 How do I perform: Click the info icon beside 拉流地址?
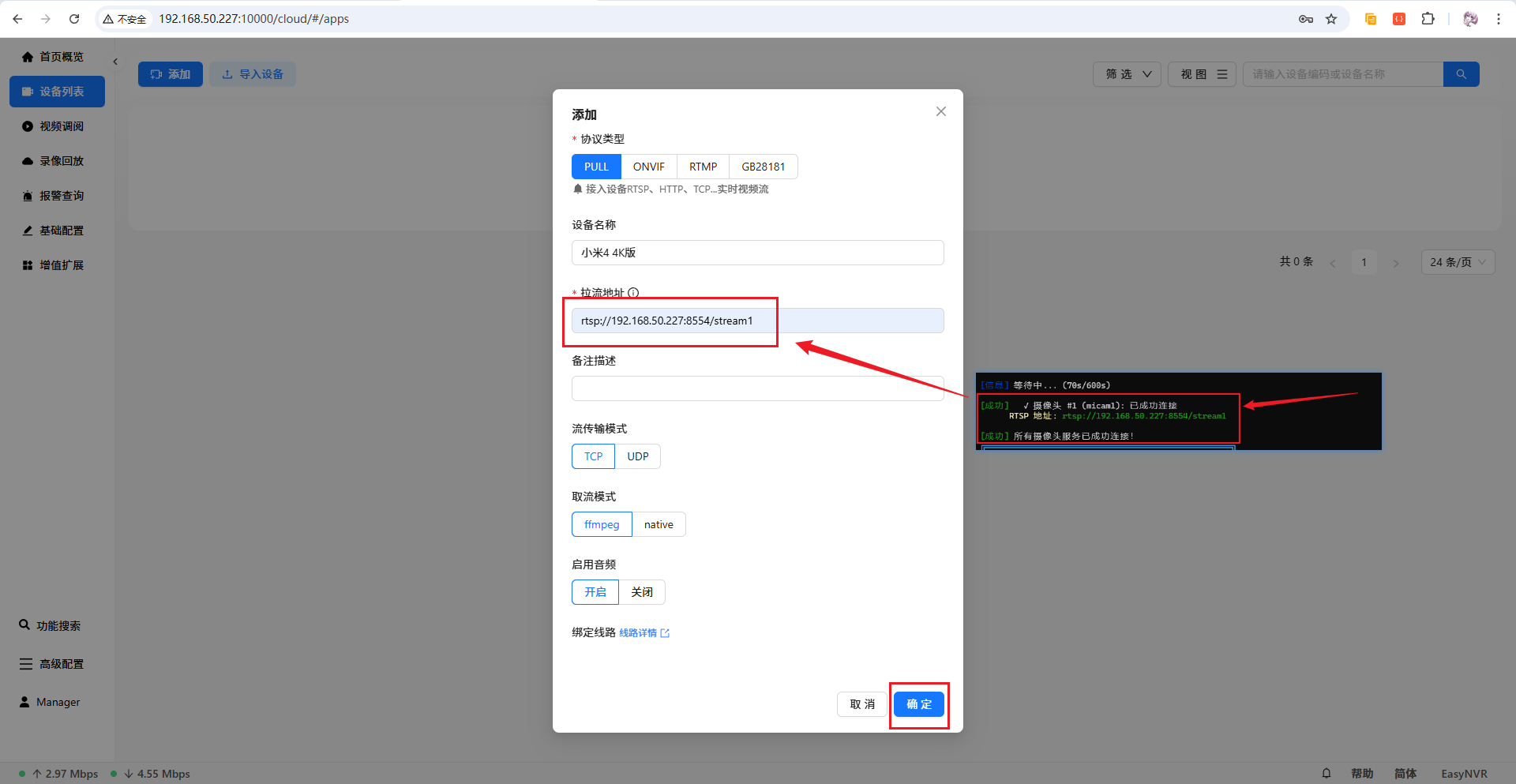633,293
